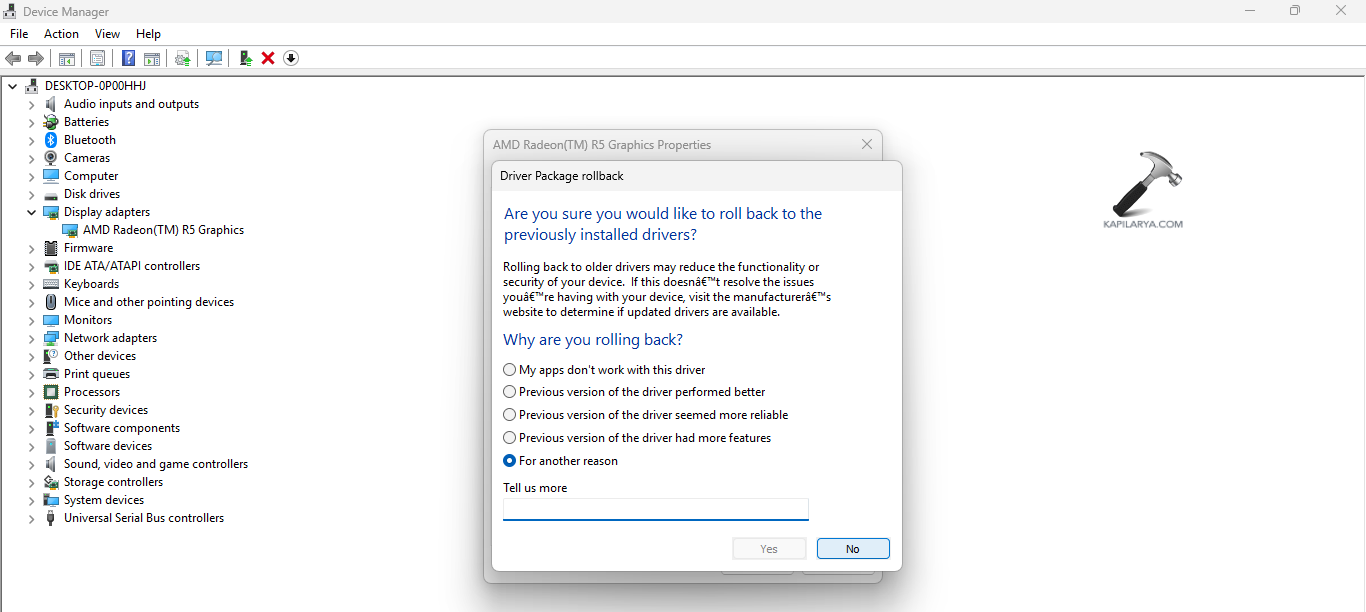Open the View menu
Screen dimensions: 1366x612
coord(107,33)
